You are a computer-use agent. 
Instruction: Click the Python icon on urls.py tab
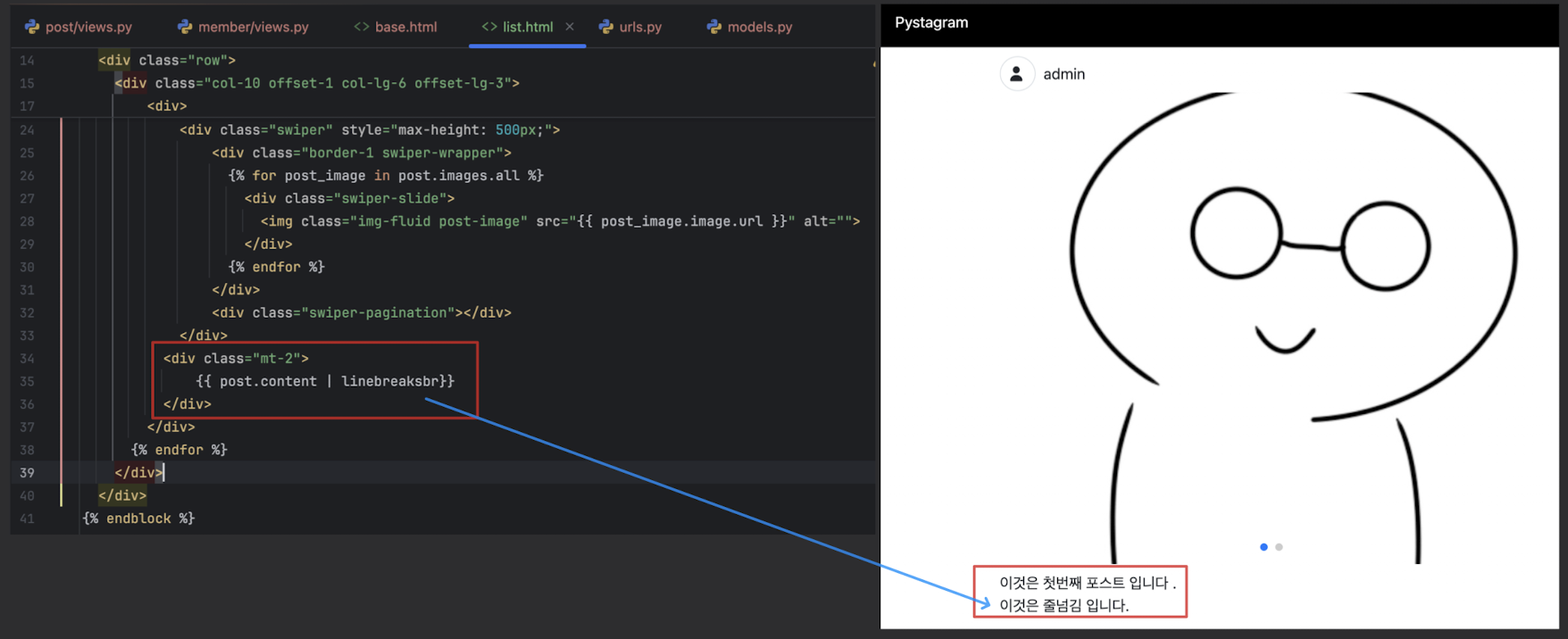pos(606,27)
